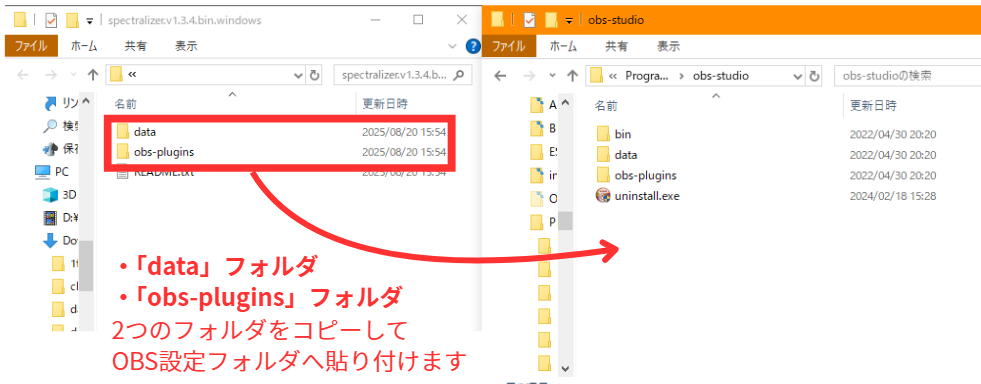Click new folder icon in spectralizer title bar
Screen dimensions: 981x384
73,21
